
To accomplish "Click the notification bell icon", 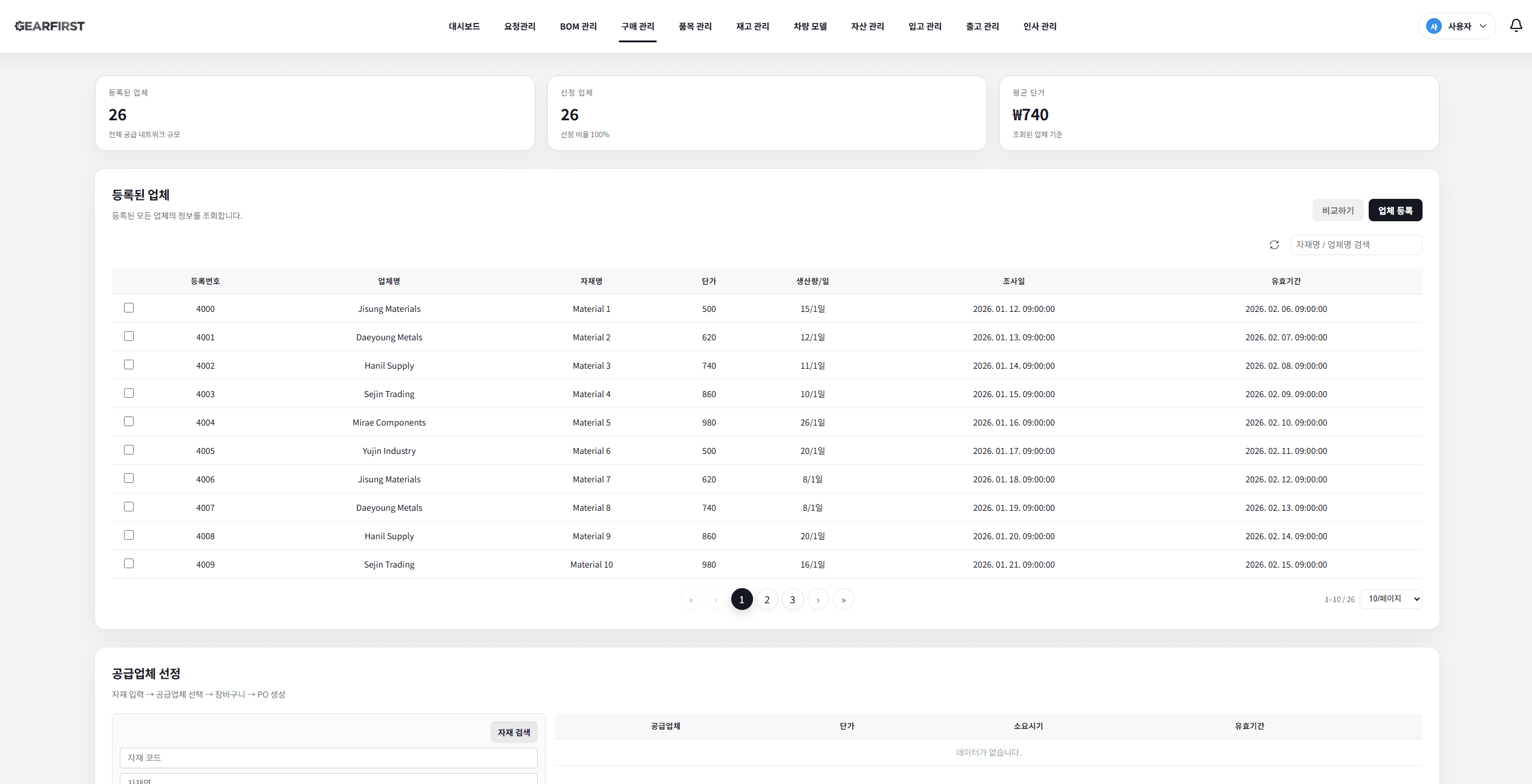I will click(x=1516, y=25).
